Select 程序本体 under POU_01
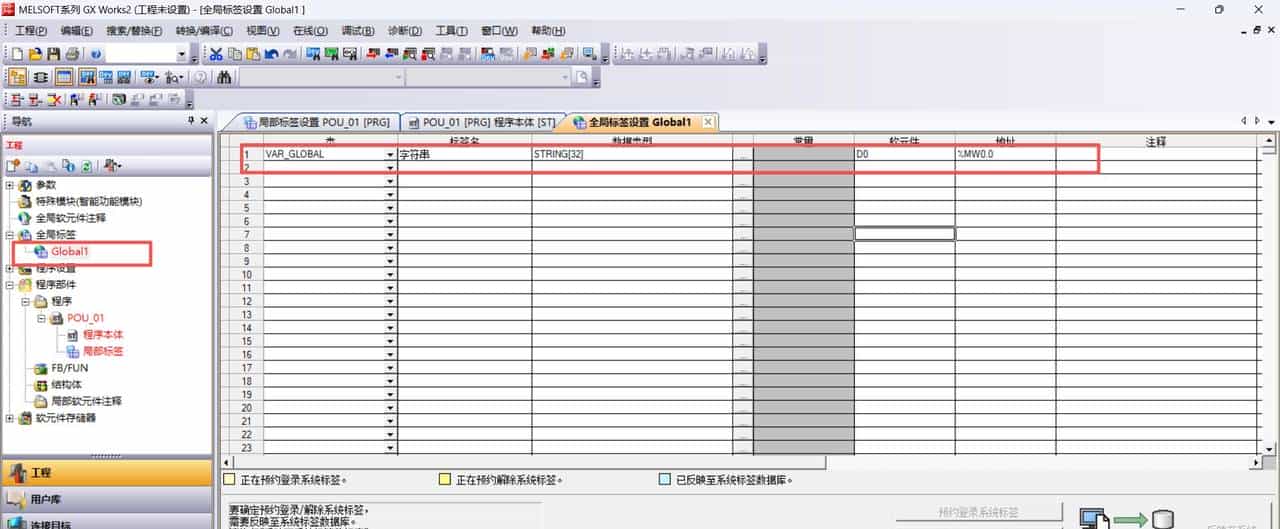Screen dimensions: 1280x529 103,334
